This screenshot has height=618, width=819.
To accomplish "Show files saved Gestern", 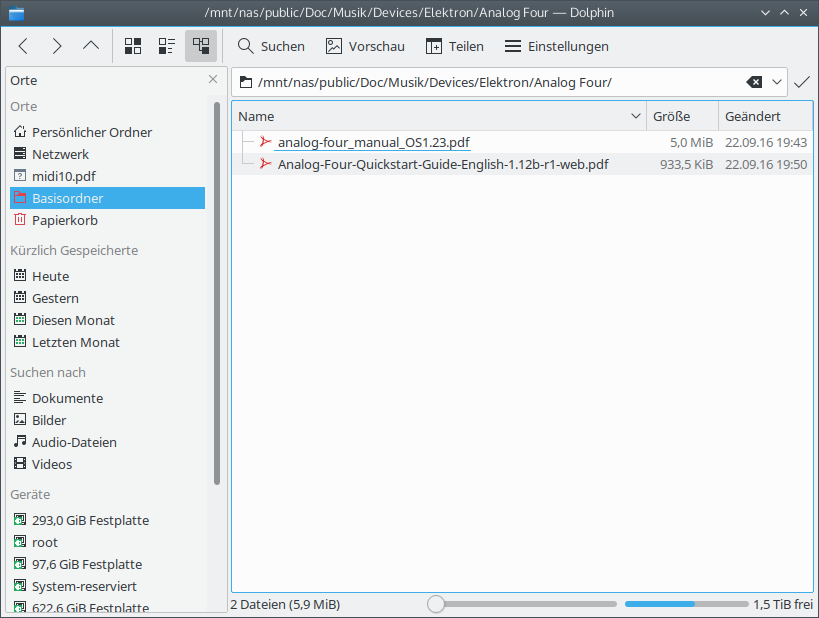I will coord(107,298).
